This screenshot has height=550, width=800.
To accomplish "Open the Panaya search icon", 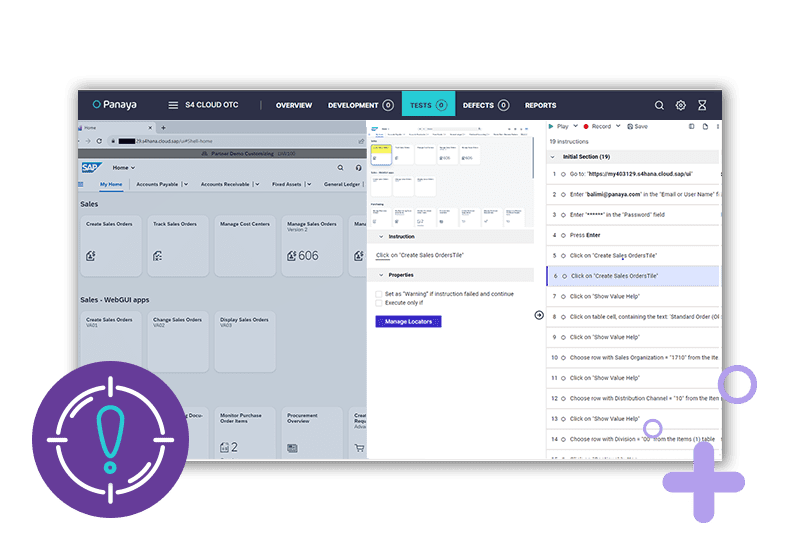I will [659, 105].
